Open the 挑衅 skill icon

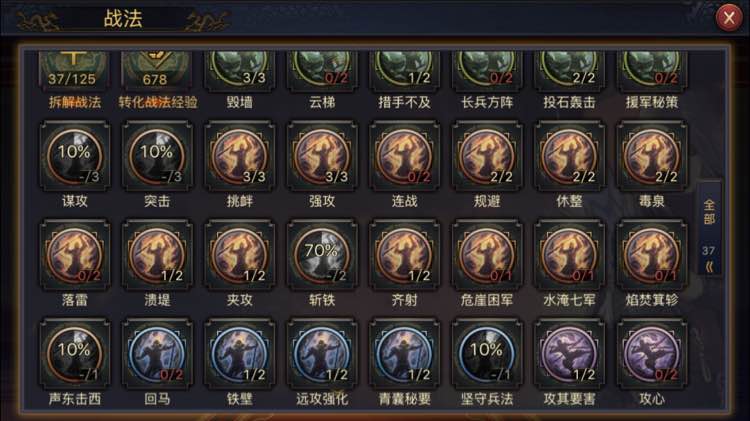coord(240,156)
